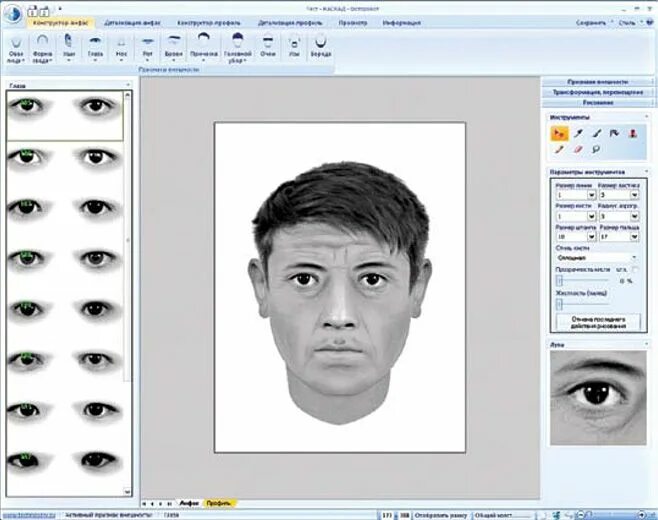Click first quick access save icon
658x520 pixels.
[x=32, y=11]
